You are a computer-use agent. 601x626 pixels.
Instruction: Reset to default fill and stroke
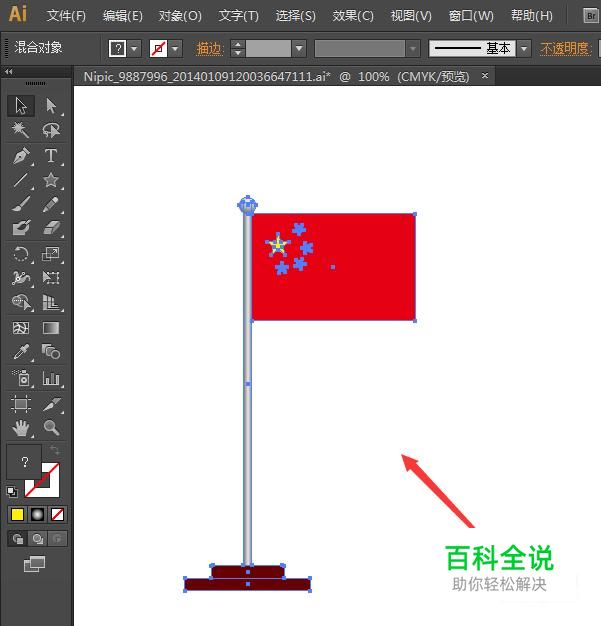(x=12, y=491)
